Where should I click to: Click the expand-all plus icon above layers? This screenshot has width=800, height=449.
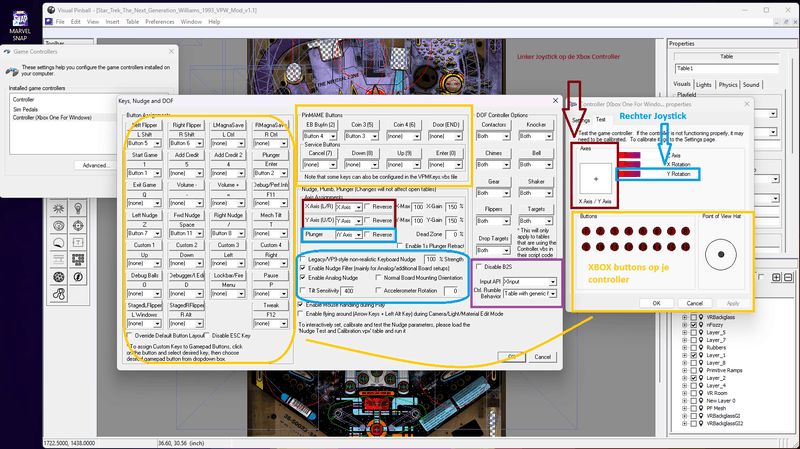click(776, 277)
